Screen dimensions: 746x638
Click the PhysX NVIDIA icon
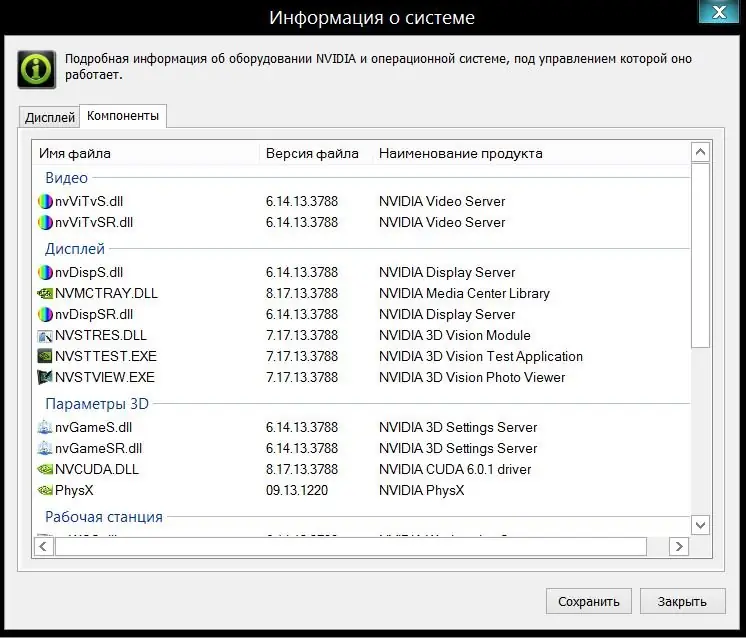point(45,491)
